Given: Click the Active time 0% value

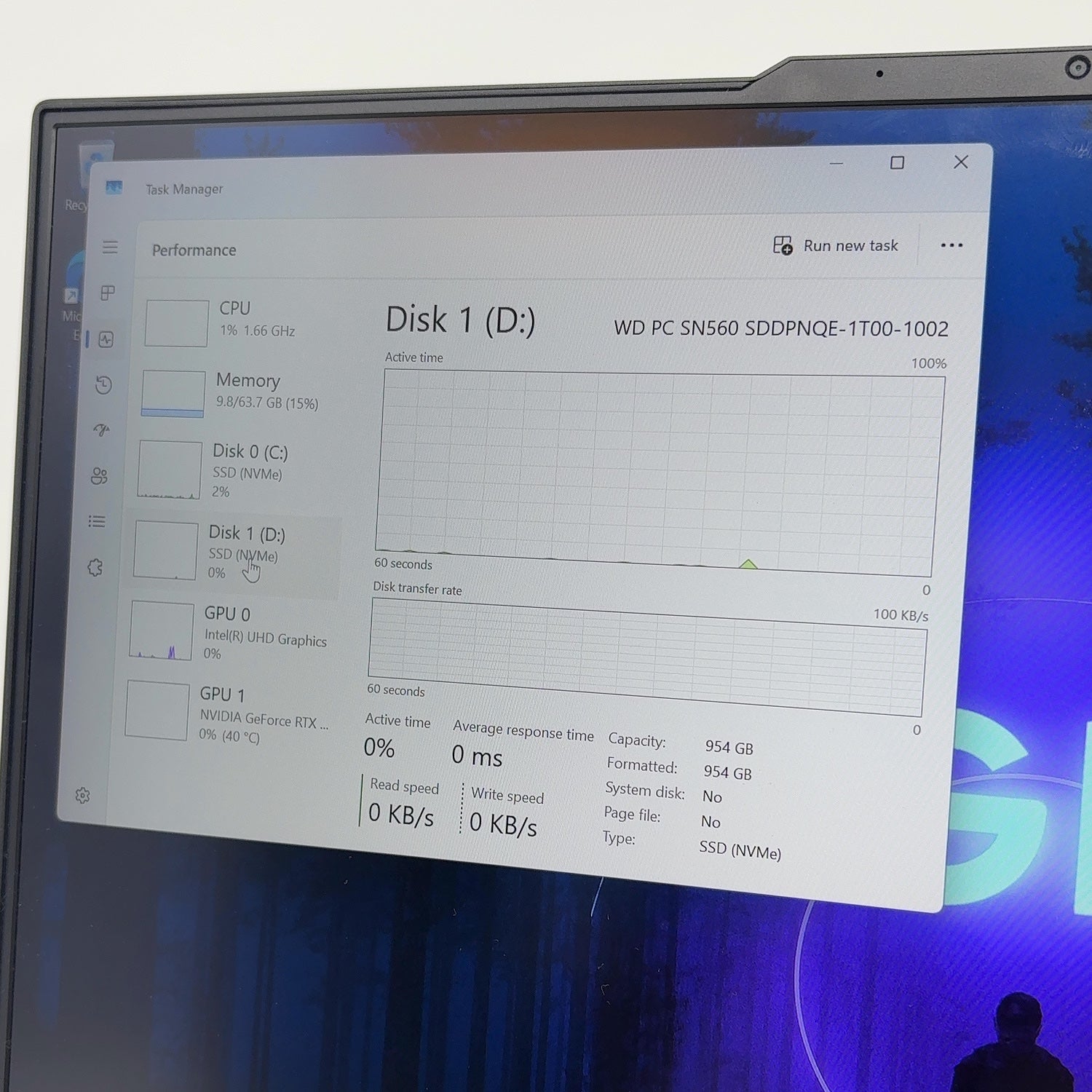Looking at the screenshot, I should coord(379,748).
